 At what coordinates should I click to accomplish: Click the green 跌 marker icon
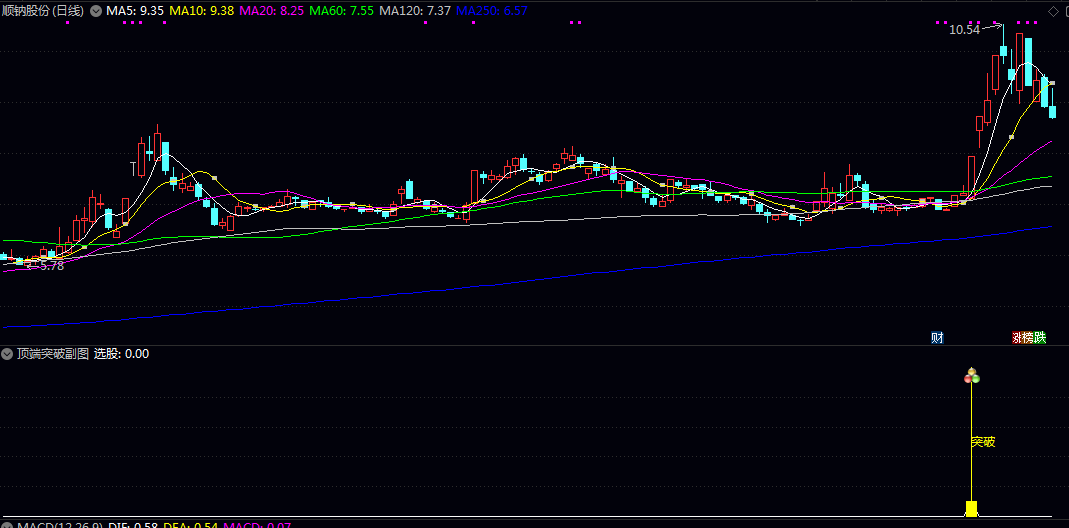click(x=1040, y=337)
